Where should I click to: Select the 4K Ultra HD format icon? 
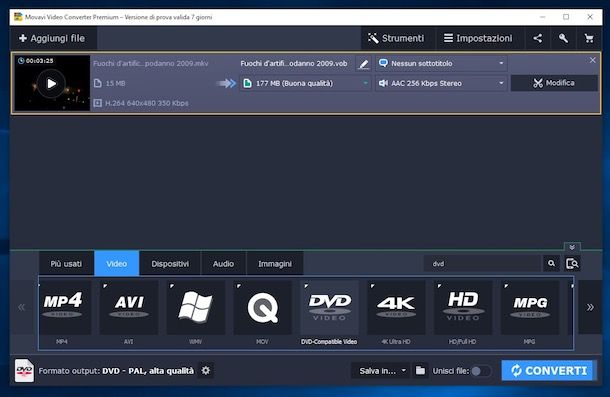click(396, 307)
